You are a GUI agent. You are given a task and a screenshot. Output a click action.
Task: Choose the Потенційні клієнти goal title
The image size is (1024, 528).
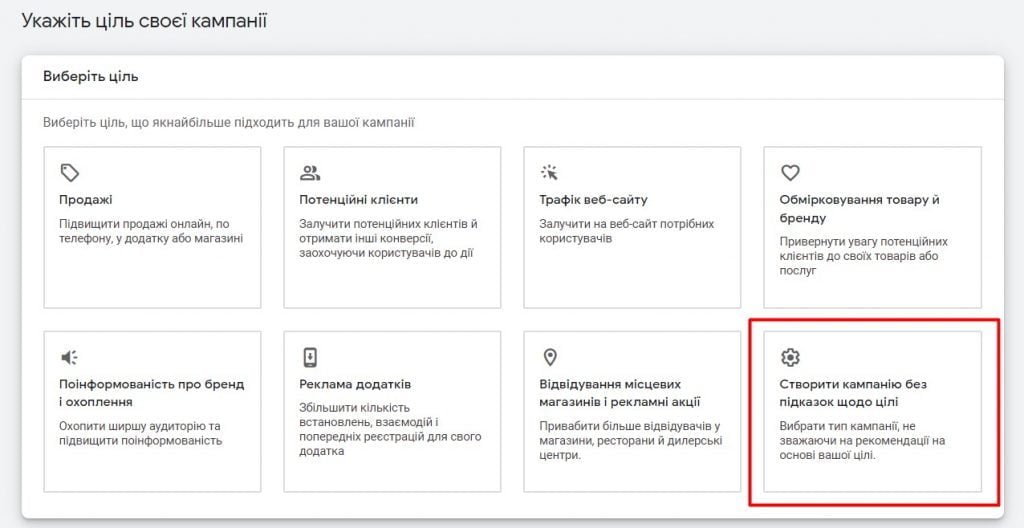click(359, 200)
